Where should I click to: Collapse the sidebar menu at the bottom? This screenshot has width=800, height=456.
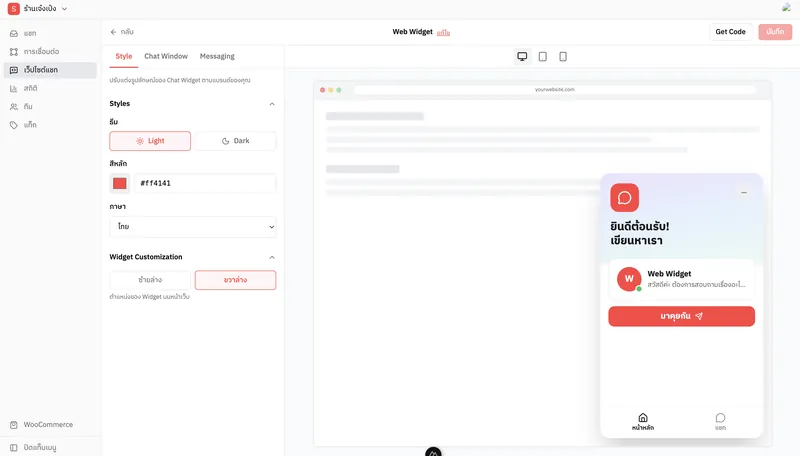coord(50,447)
